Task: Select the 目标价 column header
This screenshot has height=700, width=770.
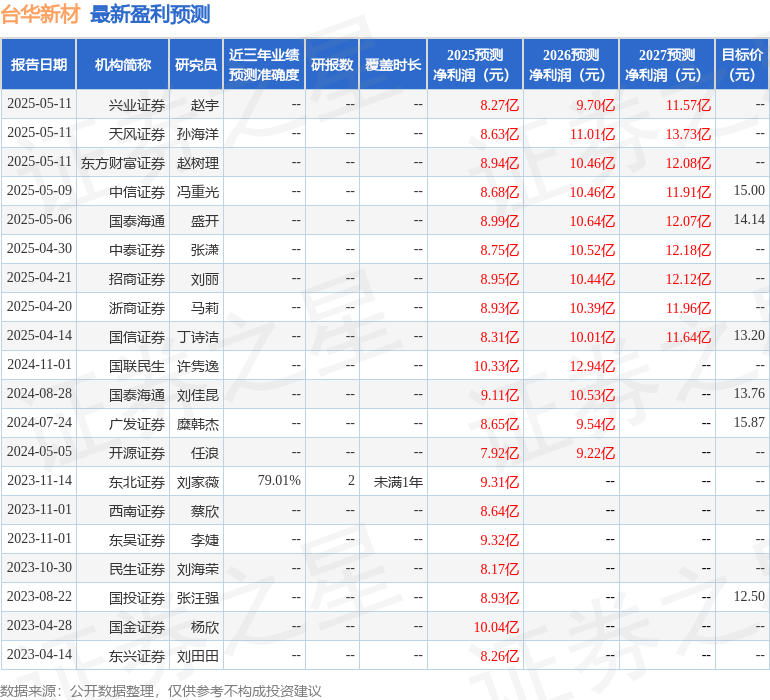Action: (742, 65)
